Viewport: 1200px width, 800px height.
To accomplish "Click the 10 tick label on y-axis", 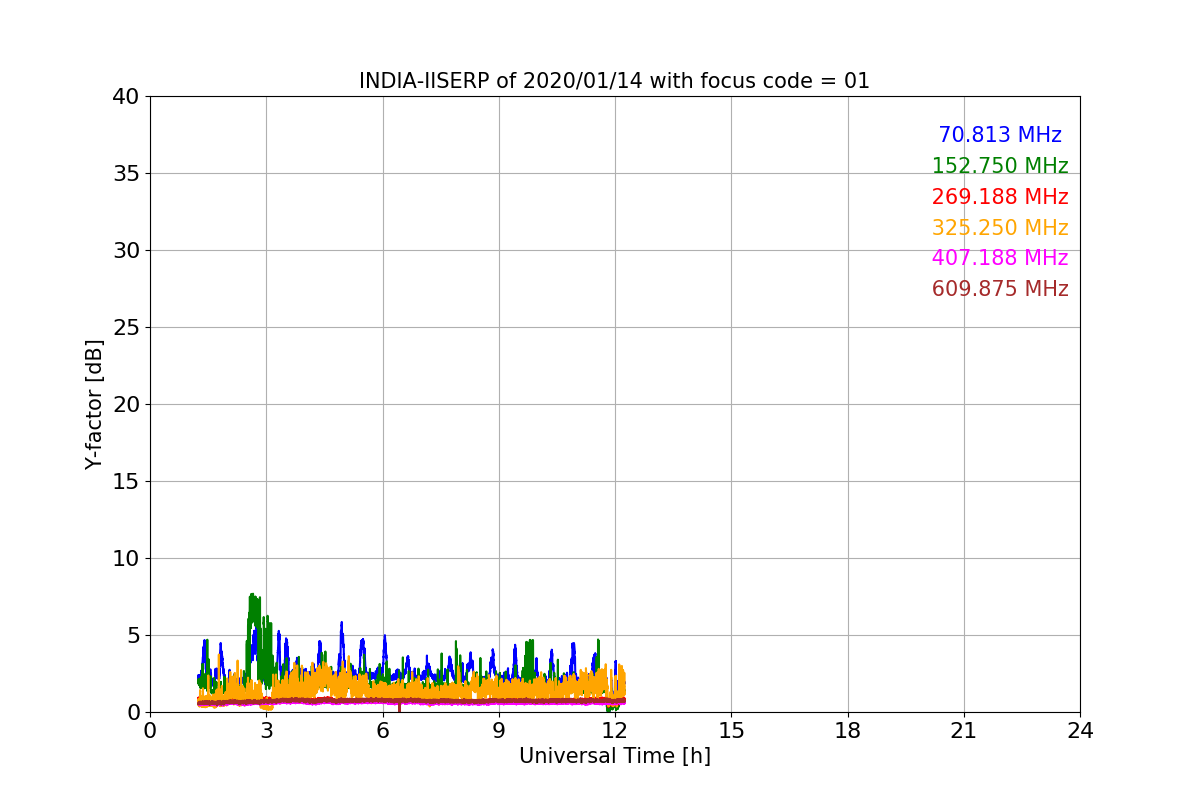I will 125,559.
